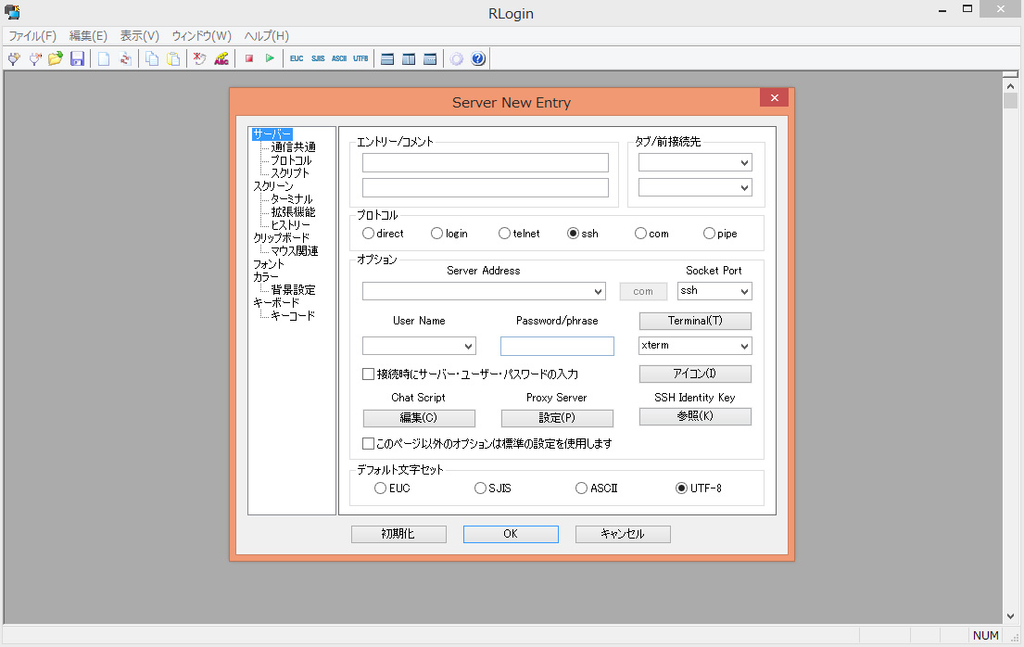
Task: Click the vertical split window icon
Action: (408, 59)
